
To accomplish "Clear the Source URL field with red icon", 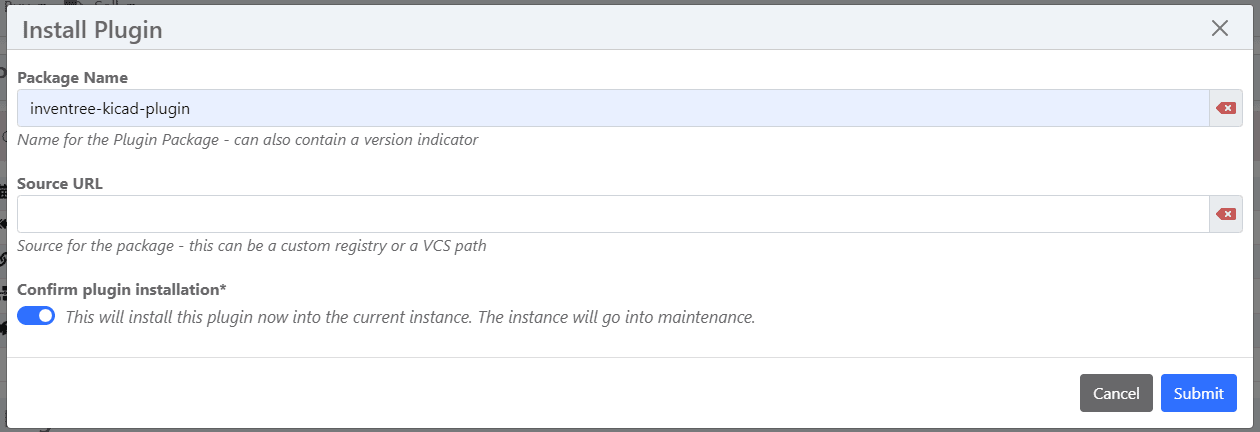I will tap(1225, 214).
